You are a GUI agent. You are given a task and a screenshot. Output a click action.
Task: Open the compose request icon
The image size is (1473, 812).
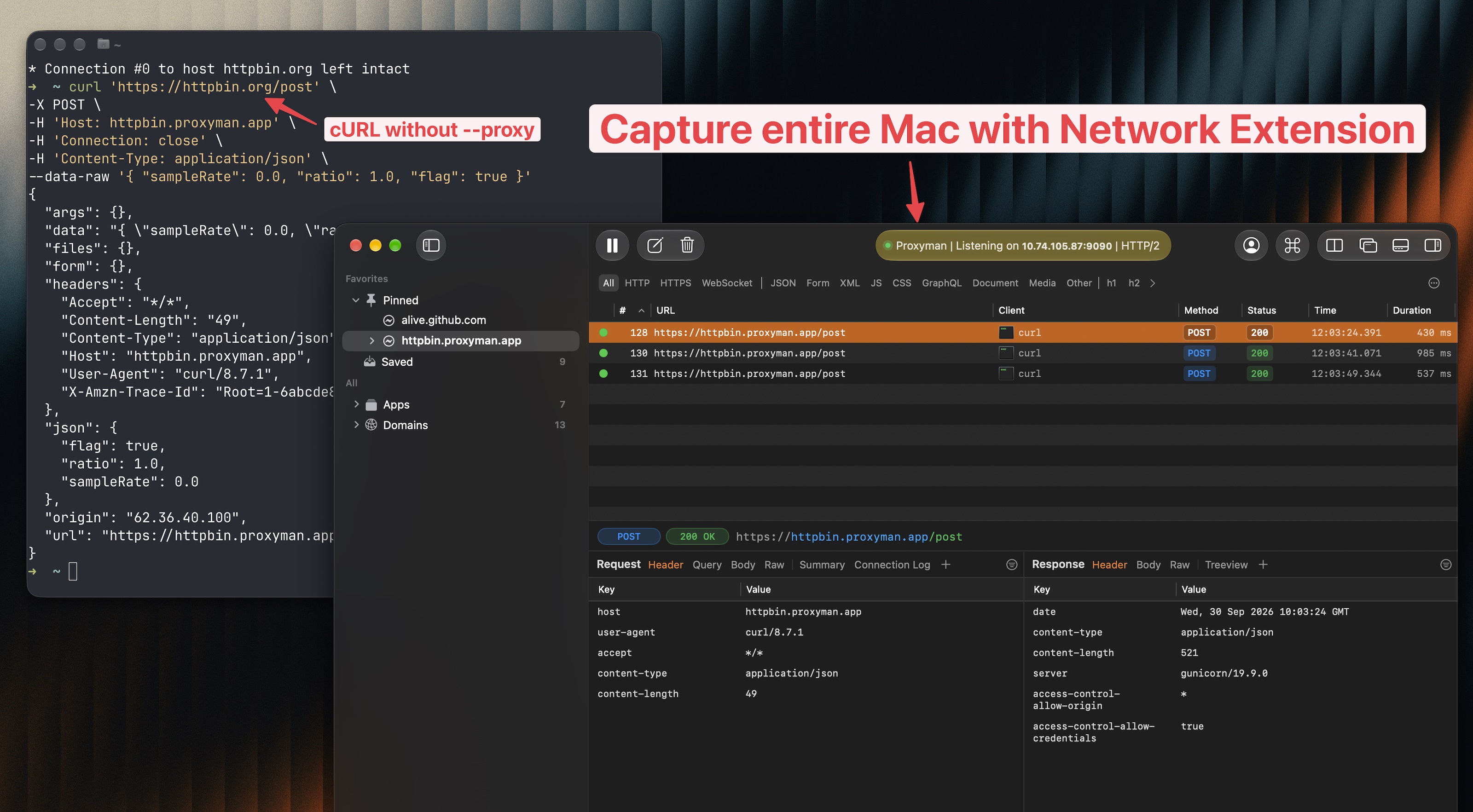655,246
